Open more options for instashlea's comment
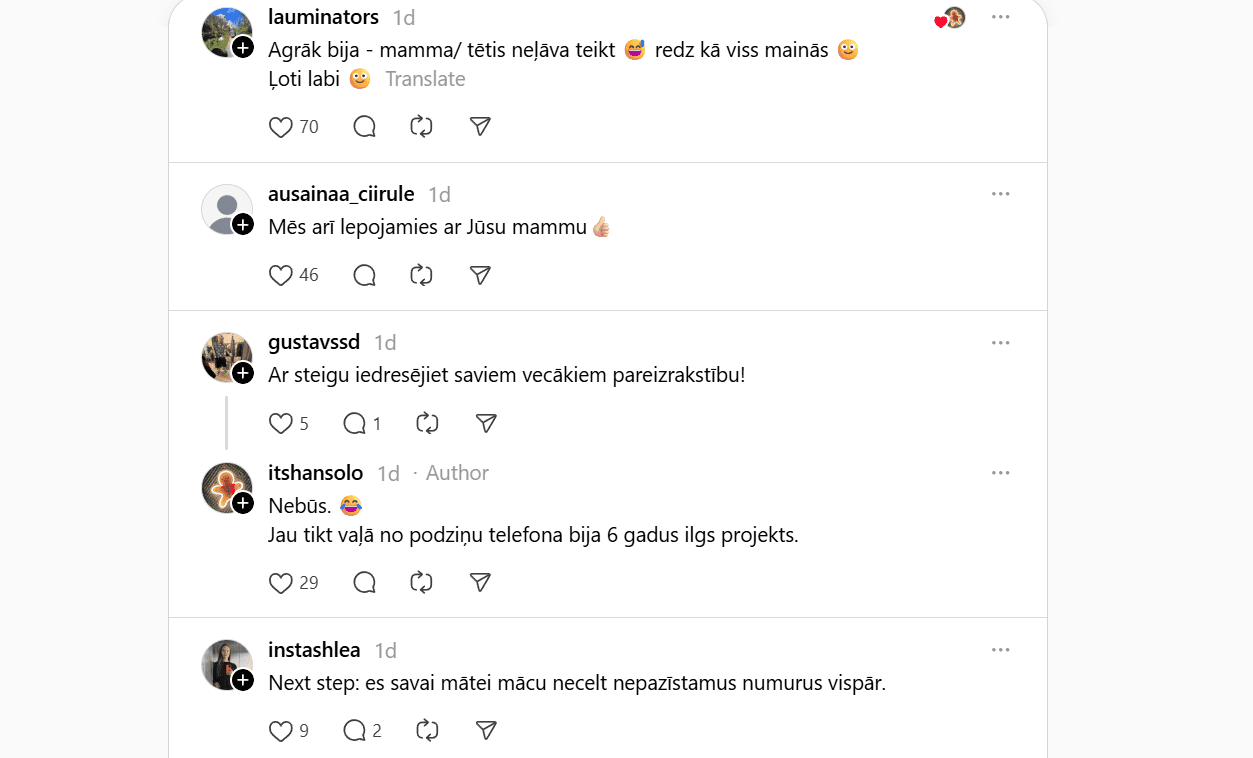The width and height of the screenshot is (1253, 758). coord(1000,650)
